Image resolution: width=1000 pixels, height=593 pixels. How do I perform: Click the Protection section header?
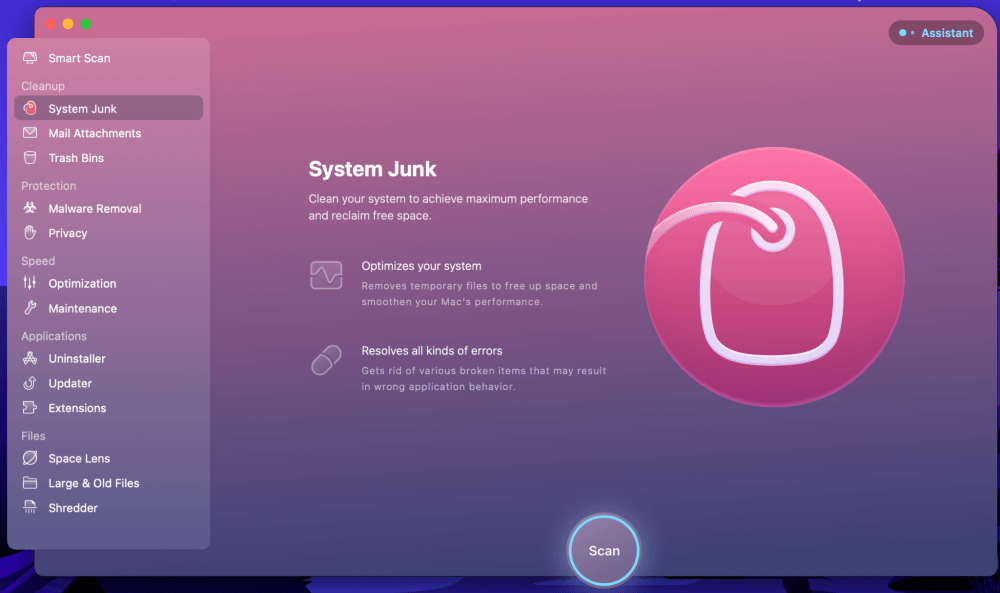tap(48, 186)
